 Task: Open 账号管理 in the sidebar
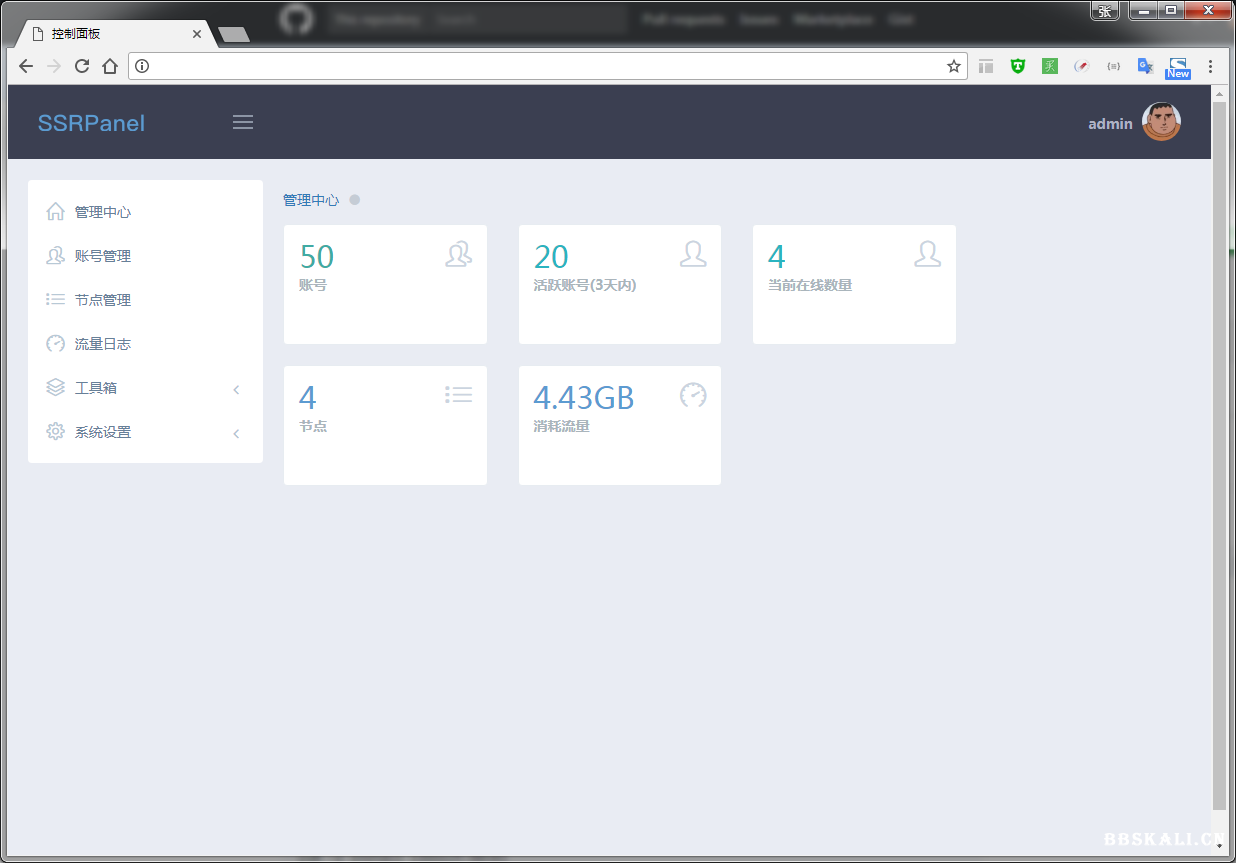coord(103,256)
